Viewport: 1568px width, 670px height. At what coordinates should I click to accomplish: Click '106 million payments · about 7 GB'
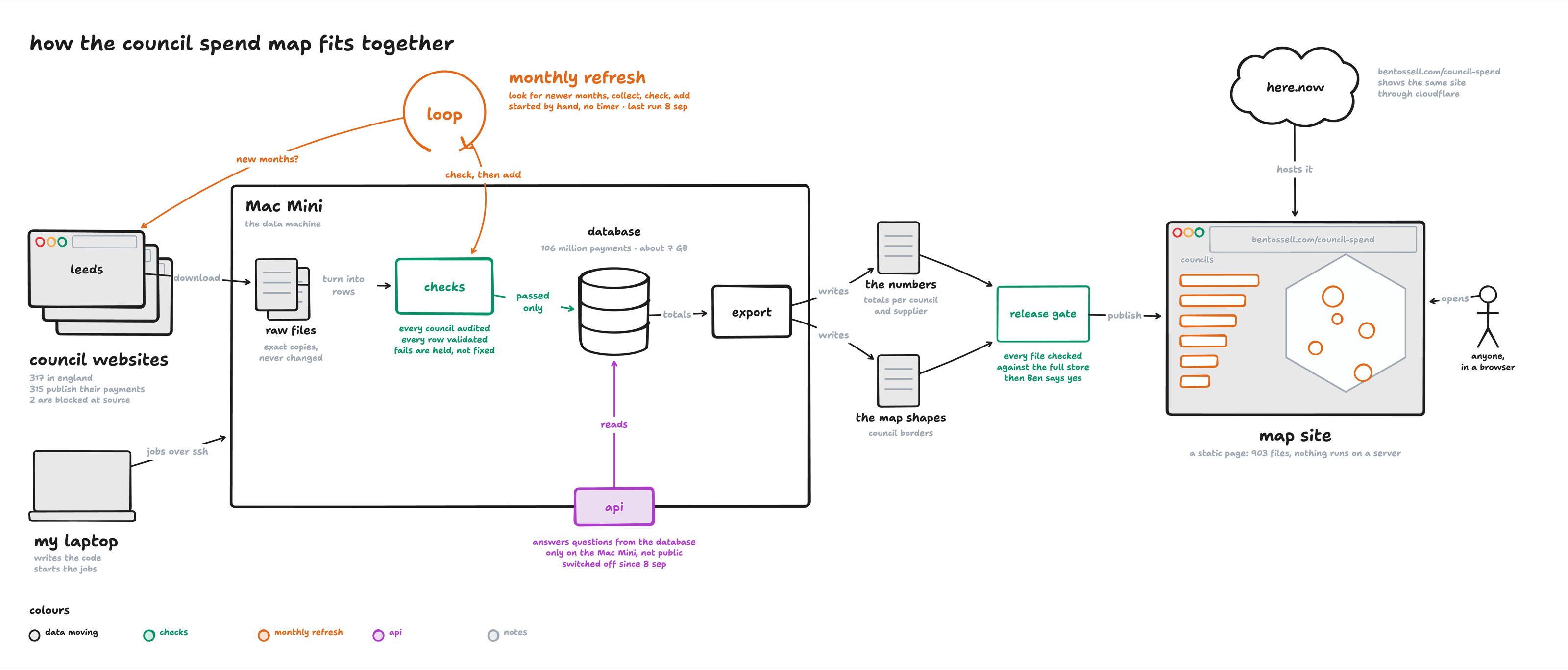(613, 248)
